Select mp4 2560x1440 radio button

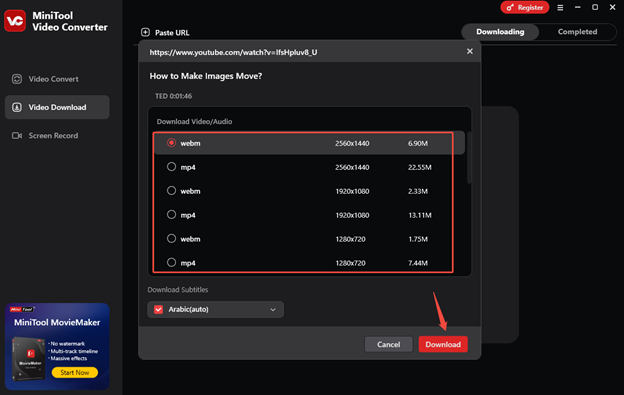(171, 167)
